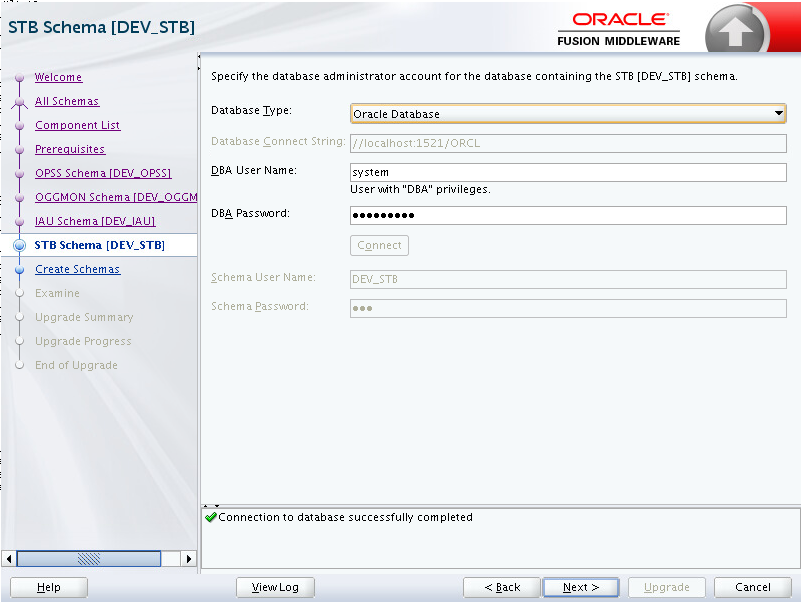Open IAU Schema [DEV_IAU] step
This screenshot has height=605, width=805.
point(95,221)
